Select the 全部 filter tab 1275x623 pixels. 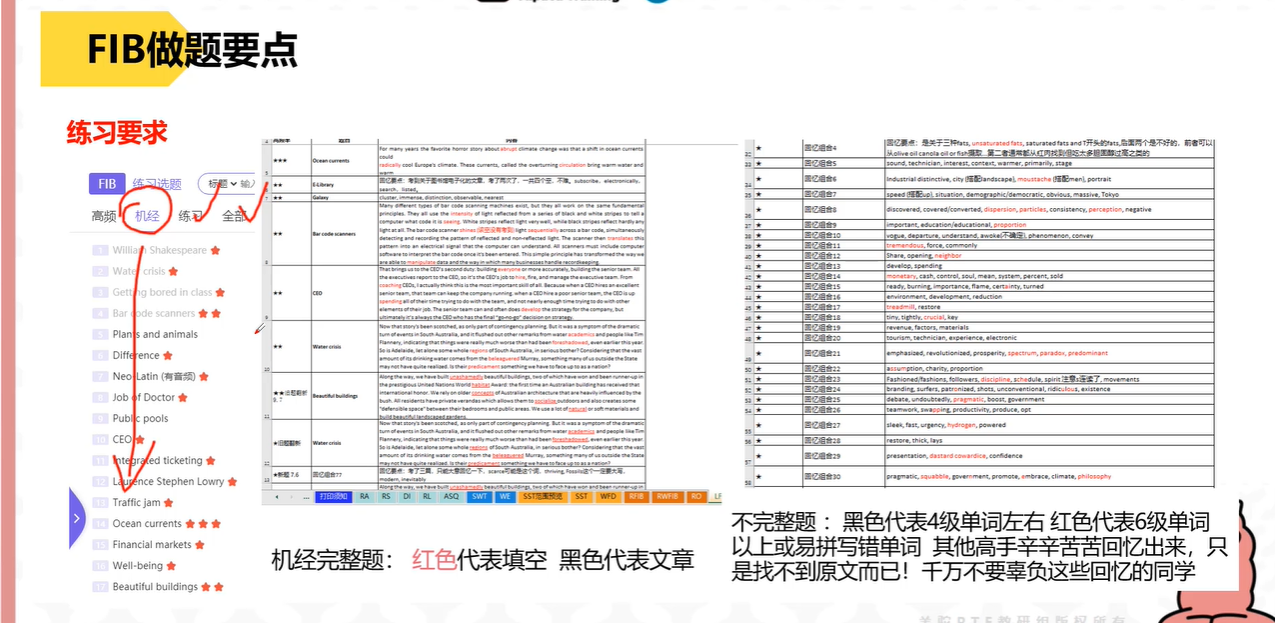point(235,216)
